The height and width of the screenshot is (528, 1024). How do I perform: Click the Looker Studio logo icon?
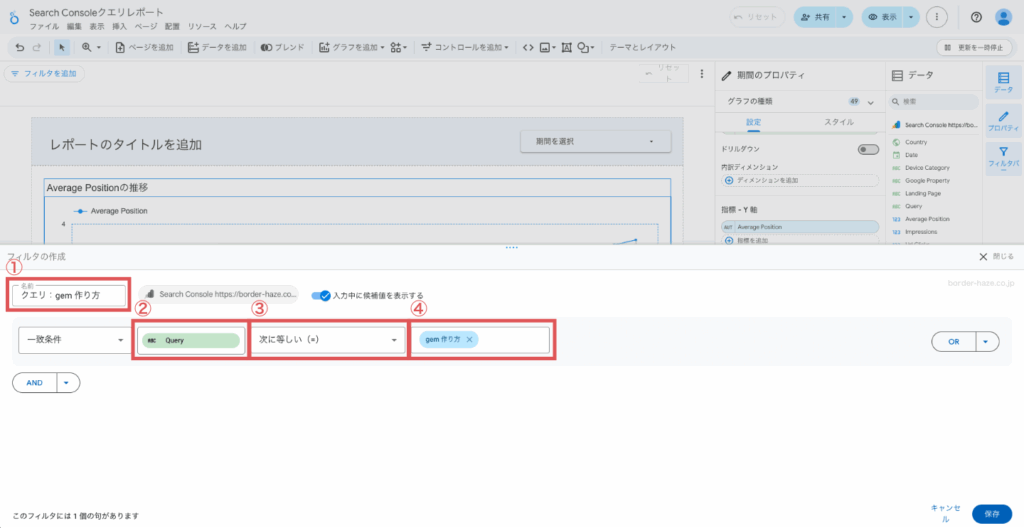click(14, 17)
